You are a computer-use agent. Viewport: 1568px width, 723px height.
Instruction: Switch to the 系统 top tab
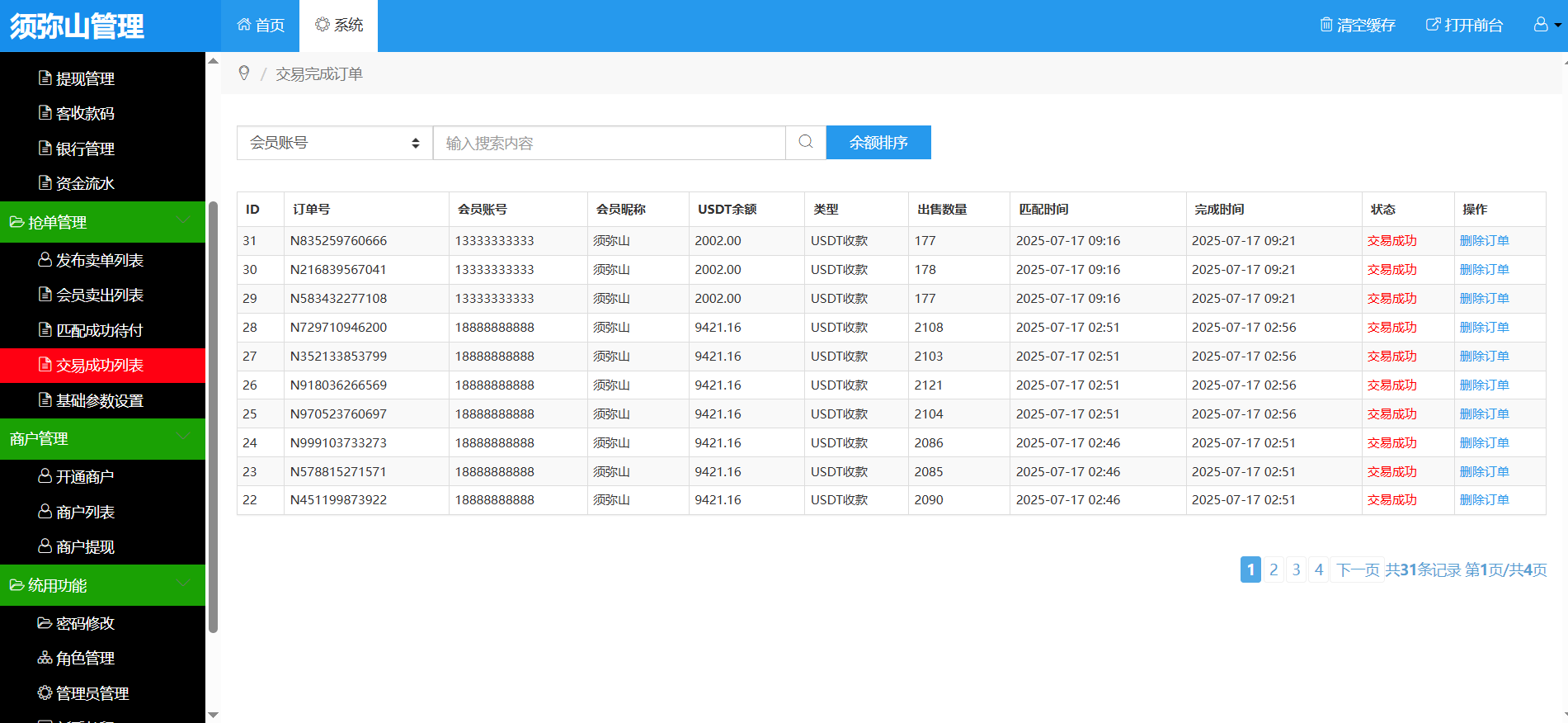click(339, 26)
